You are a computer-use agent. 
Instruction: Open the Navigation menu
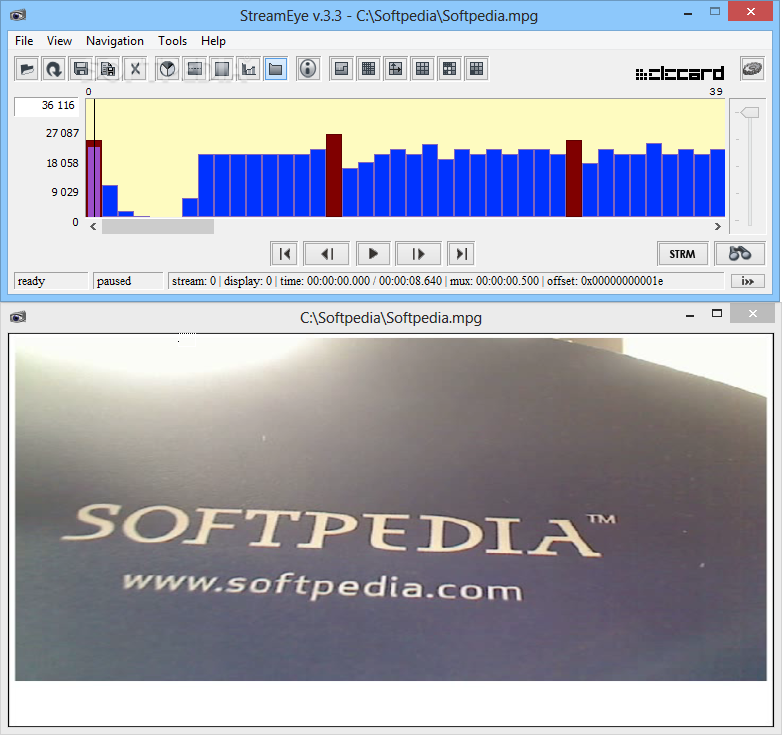pos(115,41)
